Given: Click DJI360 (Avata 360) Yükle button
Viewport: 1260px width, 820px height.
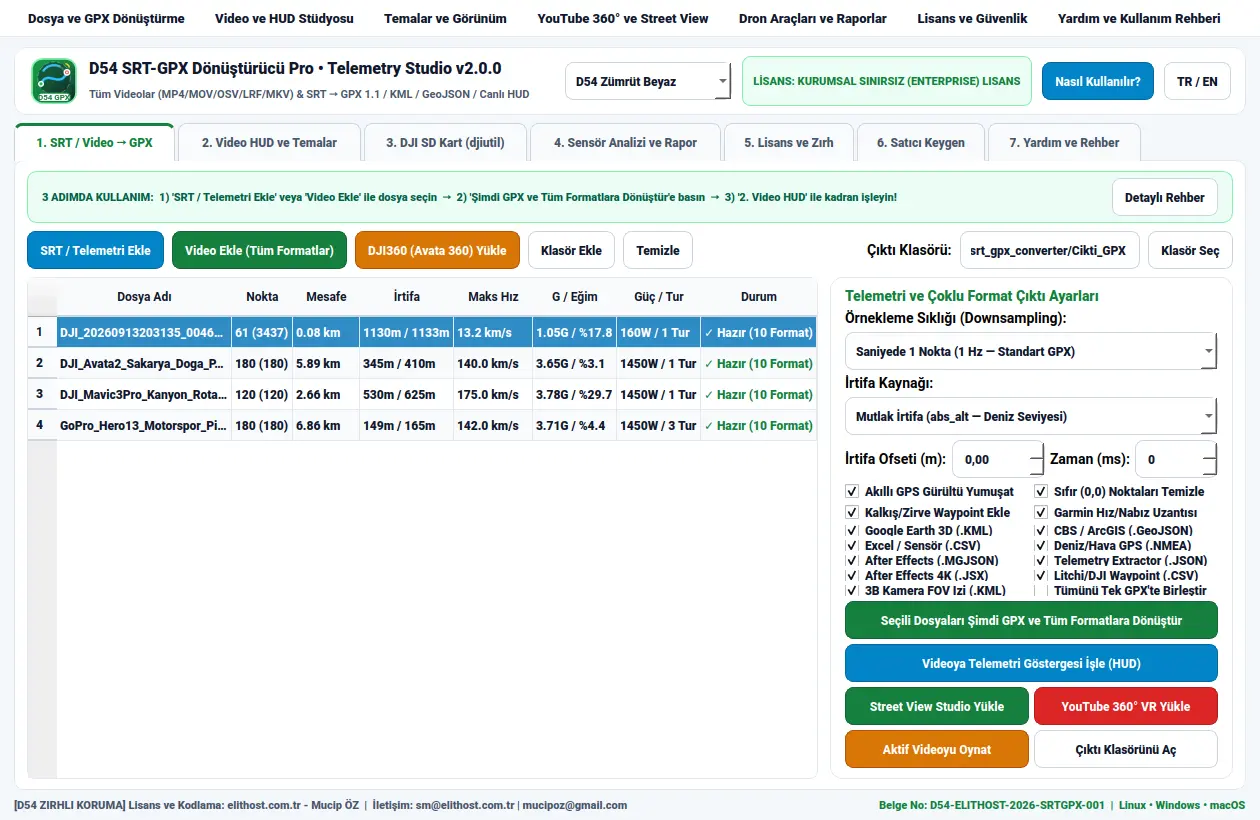Looking at the screenshot, I should point(437,250).
